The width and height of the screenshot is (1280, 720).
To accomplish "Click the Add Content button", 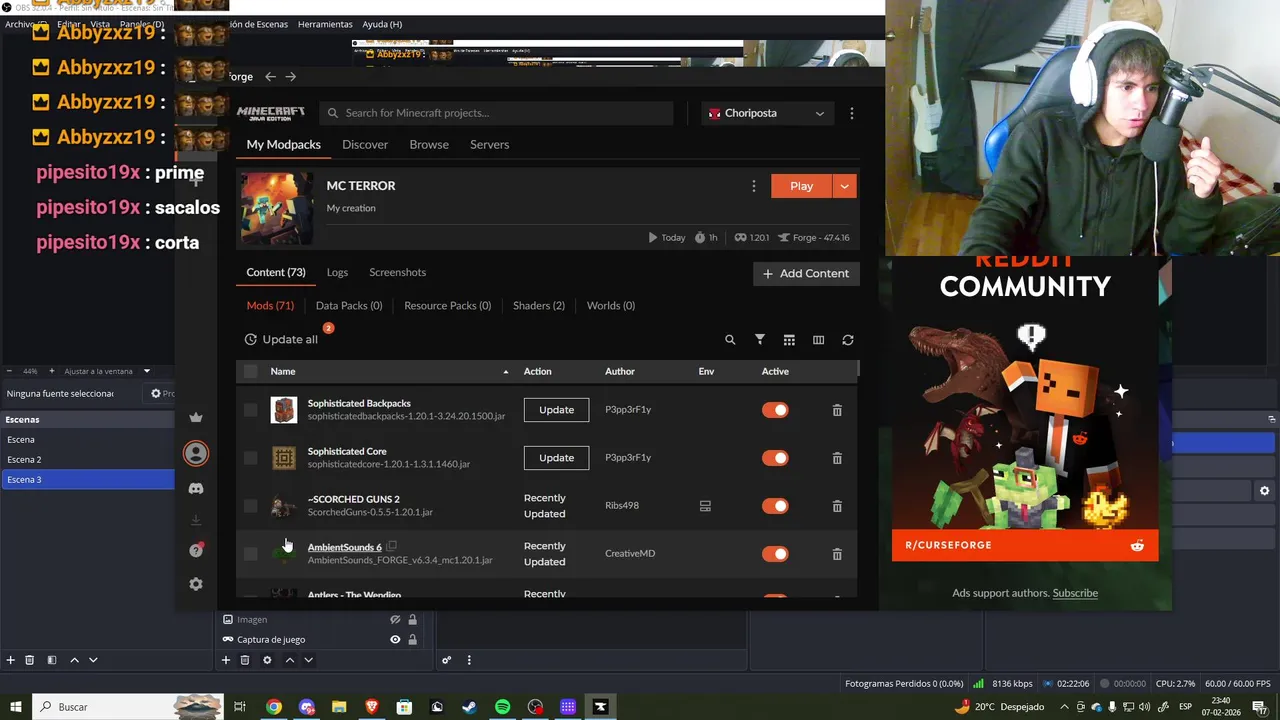I will [806, 273].
